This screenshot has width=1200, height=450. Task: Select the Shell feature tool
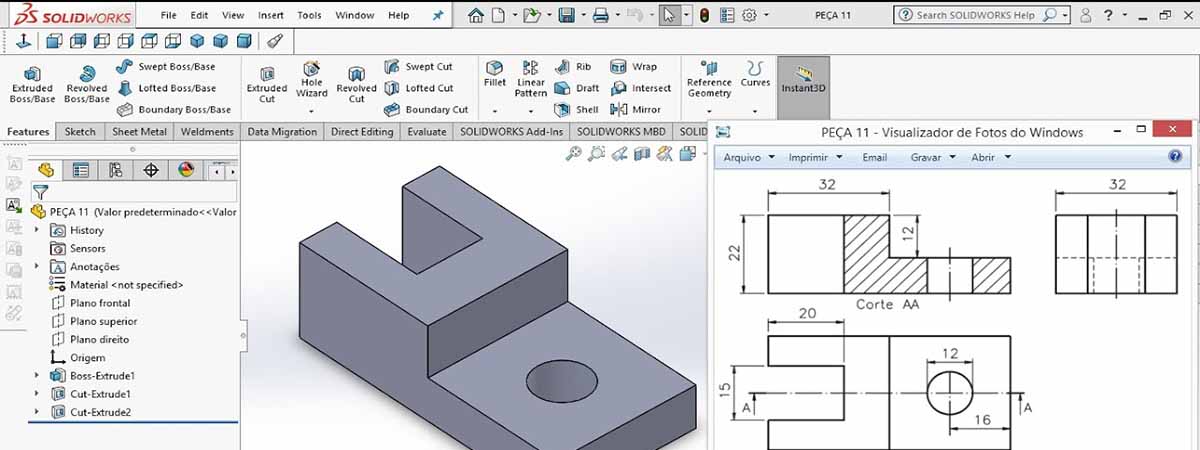pos(577,110)
